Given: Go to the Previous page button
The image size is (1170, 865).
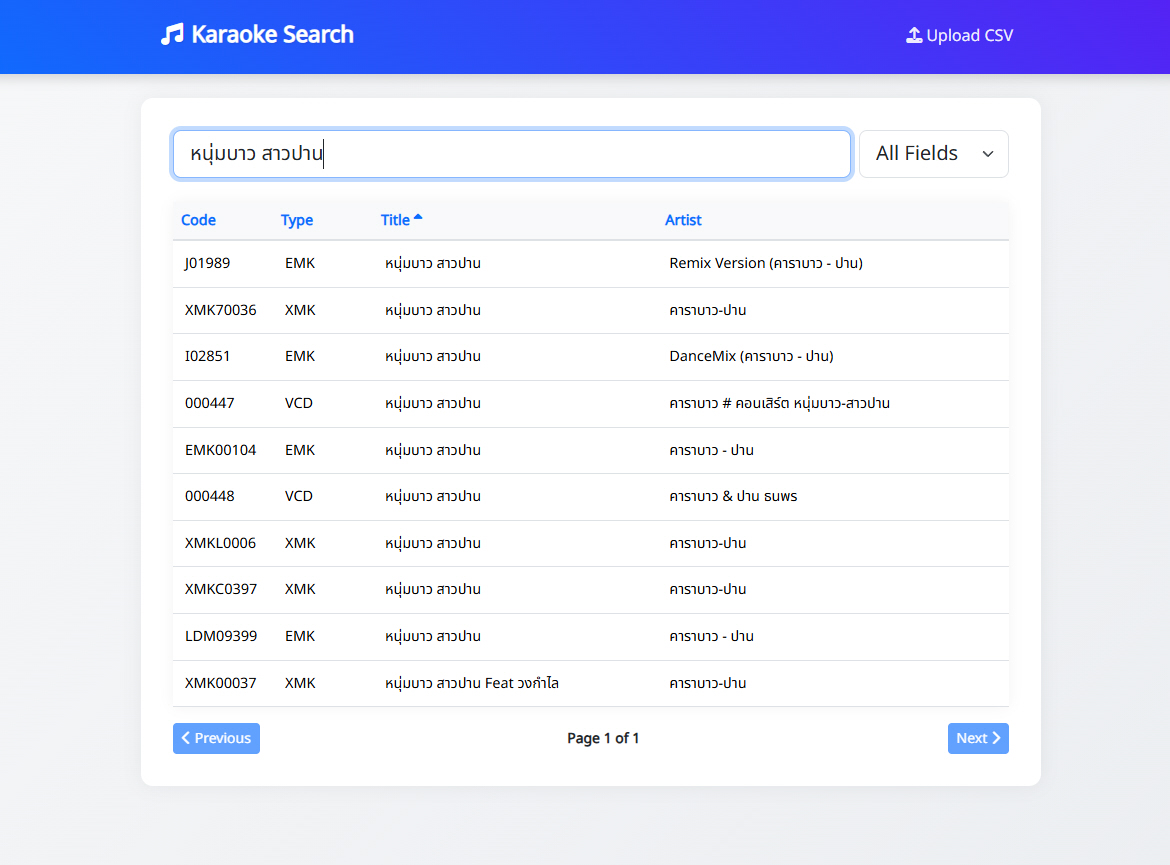Looking at the screenshot, I should pyautogui.click(x=216, y=738).
